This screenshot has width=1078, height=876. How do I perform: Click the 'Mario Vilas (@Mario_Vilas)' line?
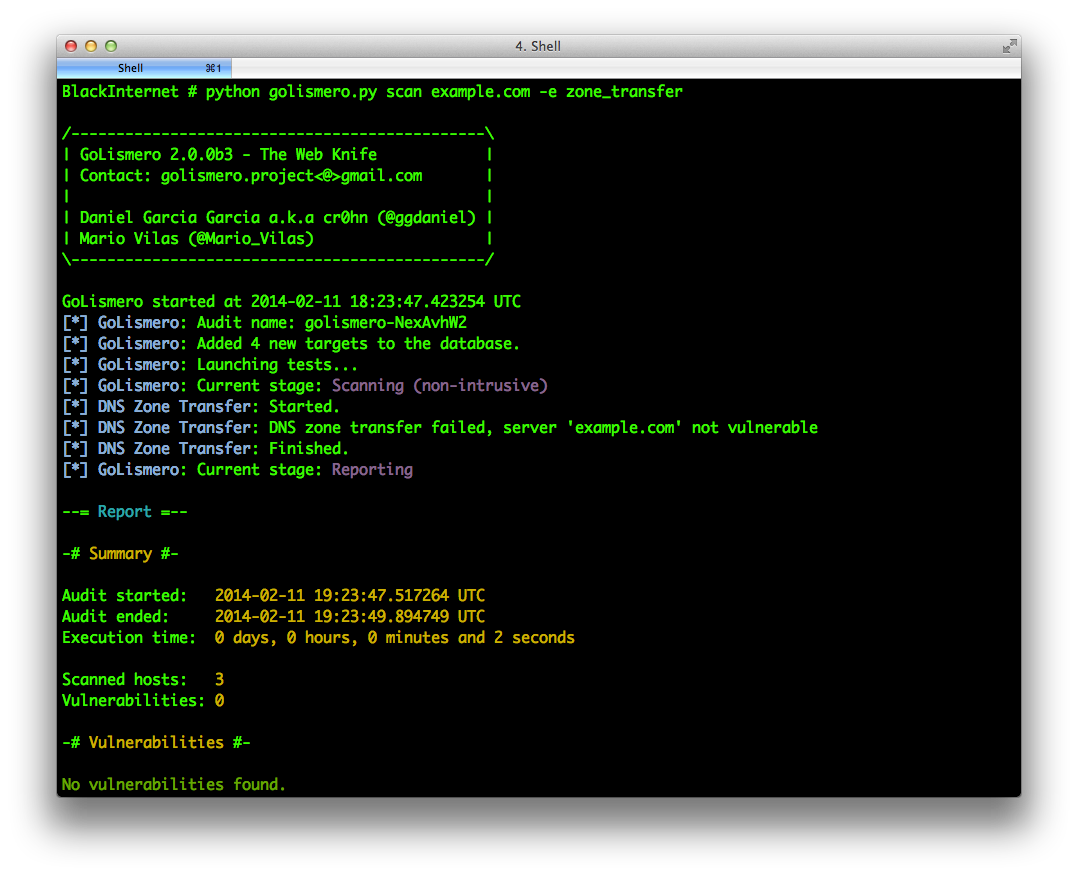[x=197, y=239]
